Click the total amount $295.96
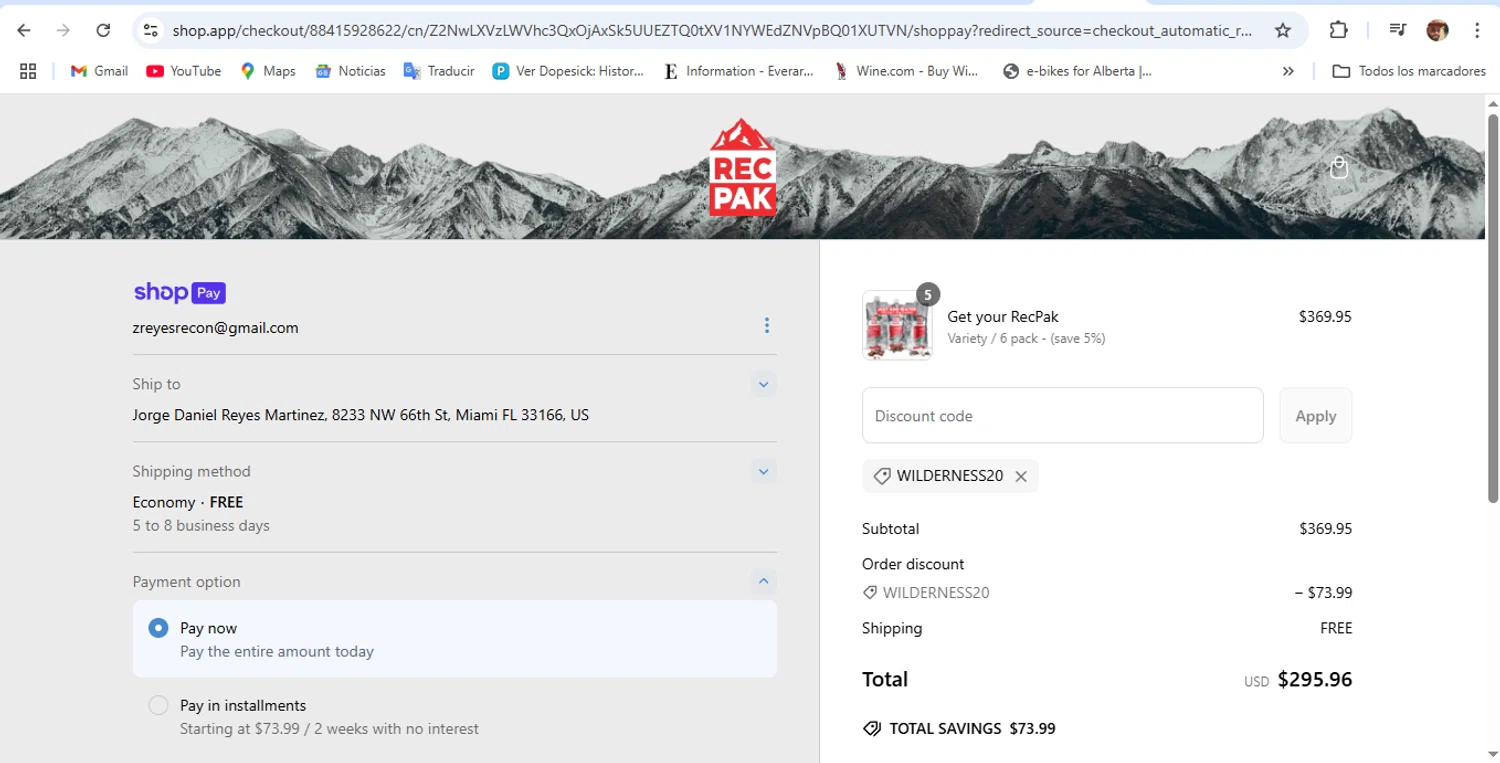 point(1315,680)
